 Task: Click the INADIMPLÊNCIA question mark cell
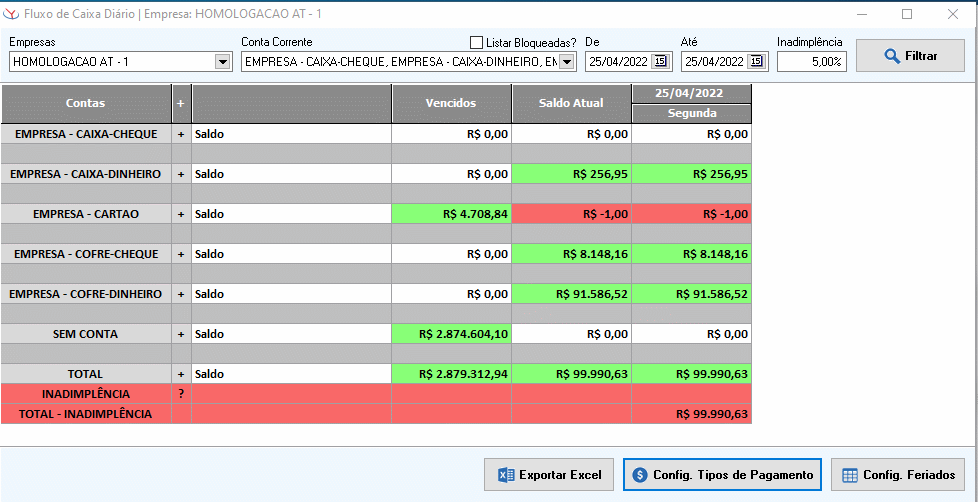(x=182, y=393)
